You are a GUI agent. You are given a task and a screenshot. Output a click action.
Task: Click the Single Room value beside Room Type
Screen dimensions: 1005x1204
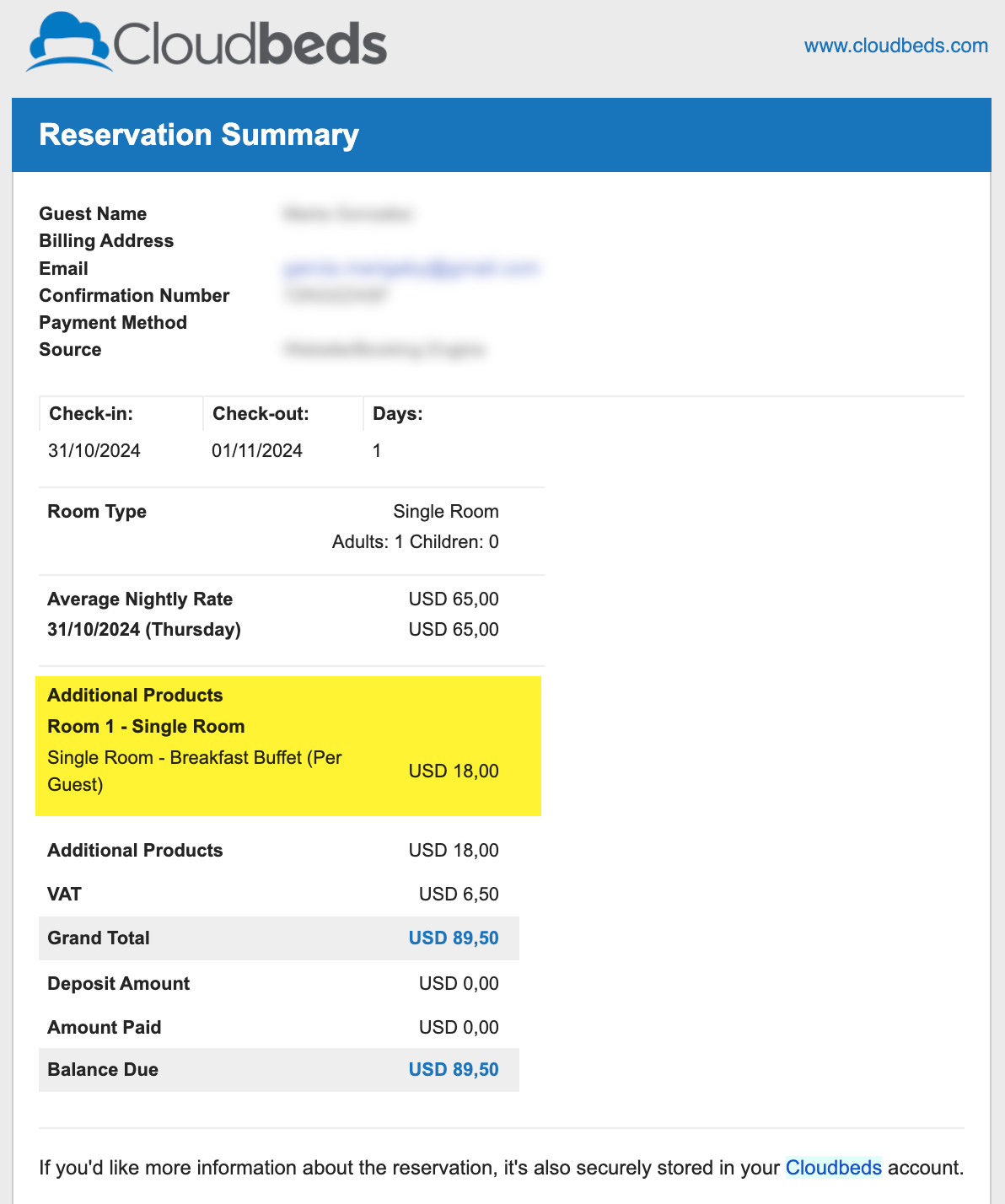pyautogui.click(x=446, y=512)
